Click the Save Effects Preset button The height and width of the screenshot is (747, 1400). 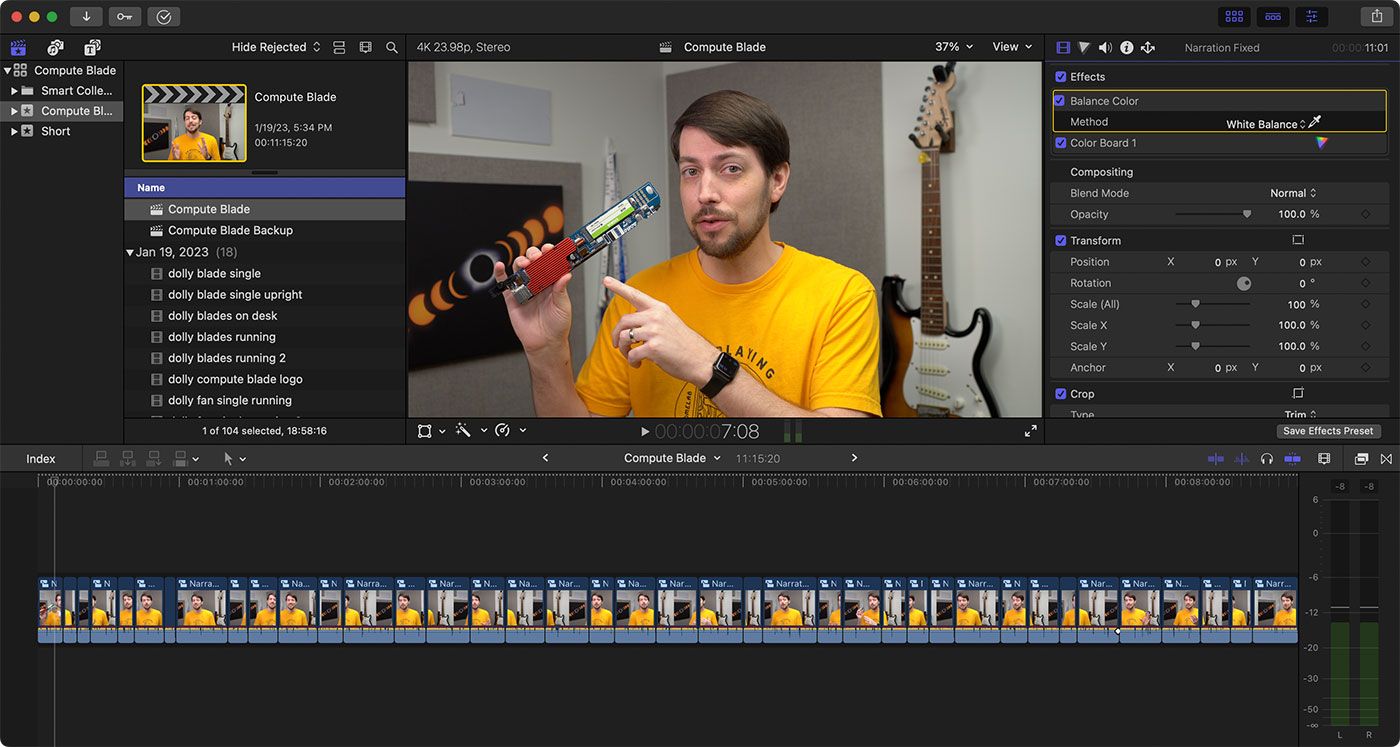pos(1328,431)
